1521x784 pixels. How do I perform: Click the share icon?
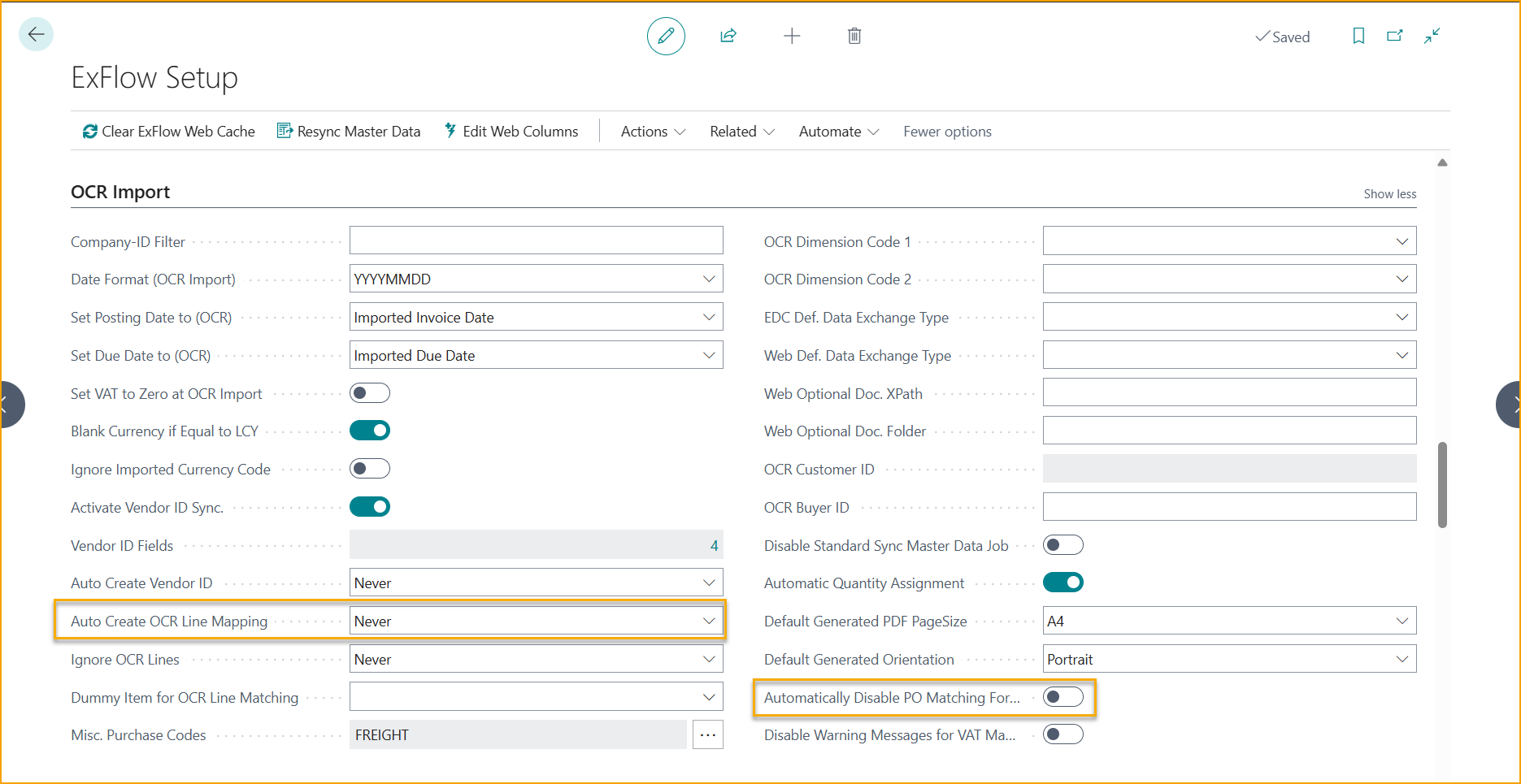728,36
